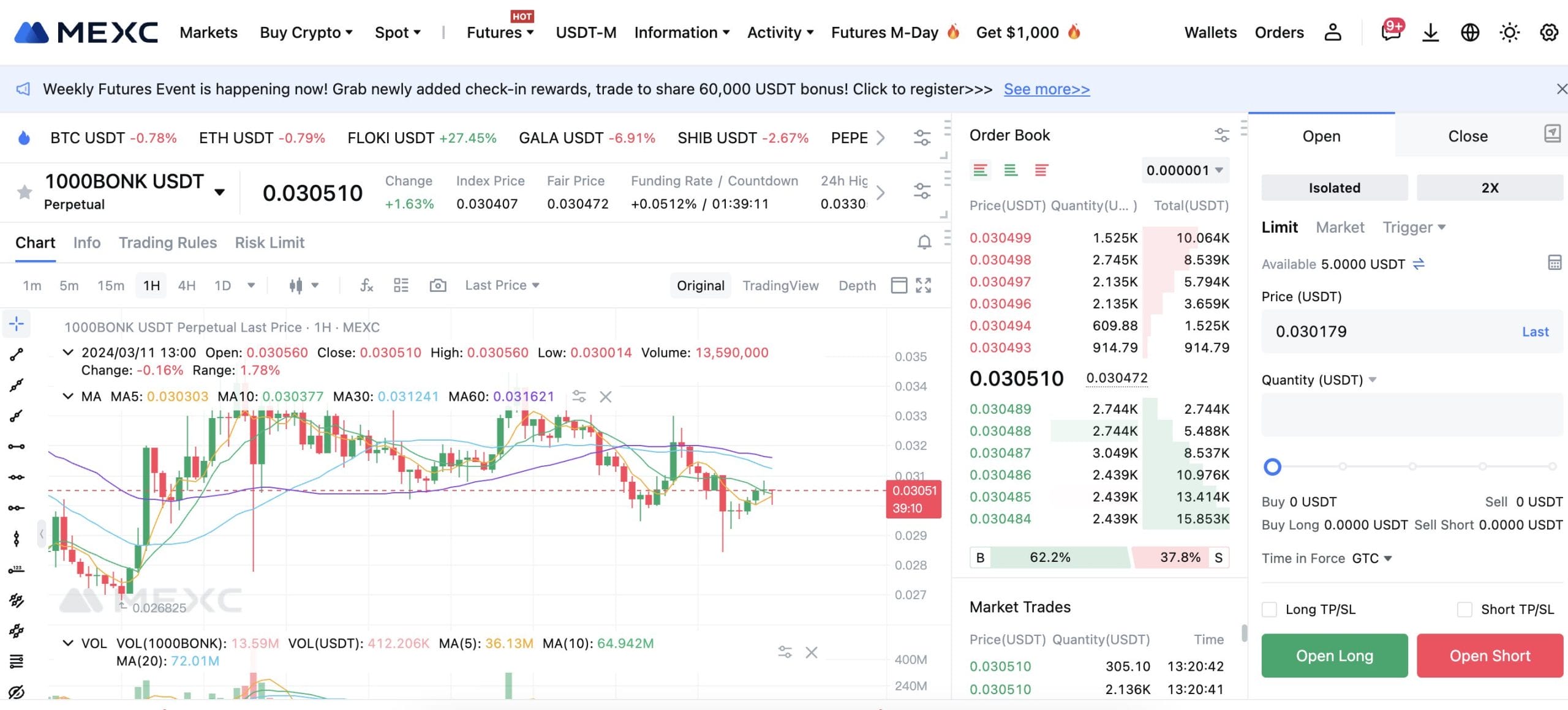Image resolution: width=1568 pixels, height=710 pixels.
Task: Click the download app icon
Action: coord(1430,32)
